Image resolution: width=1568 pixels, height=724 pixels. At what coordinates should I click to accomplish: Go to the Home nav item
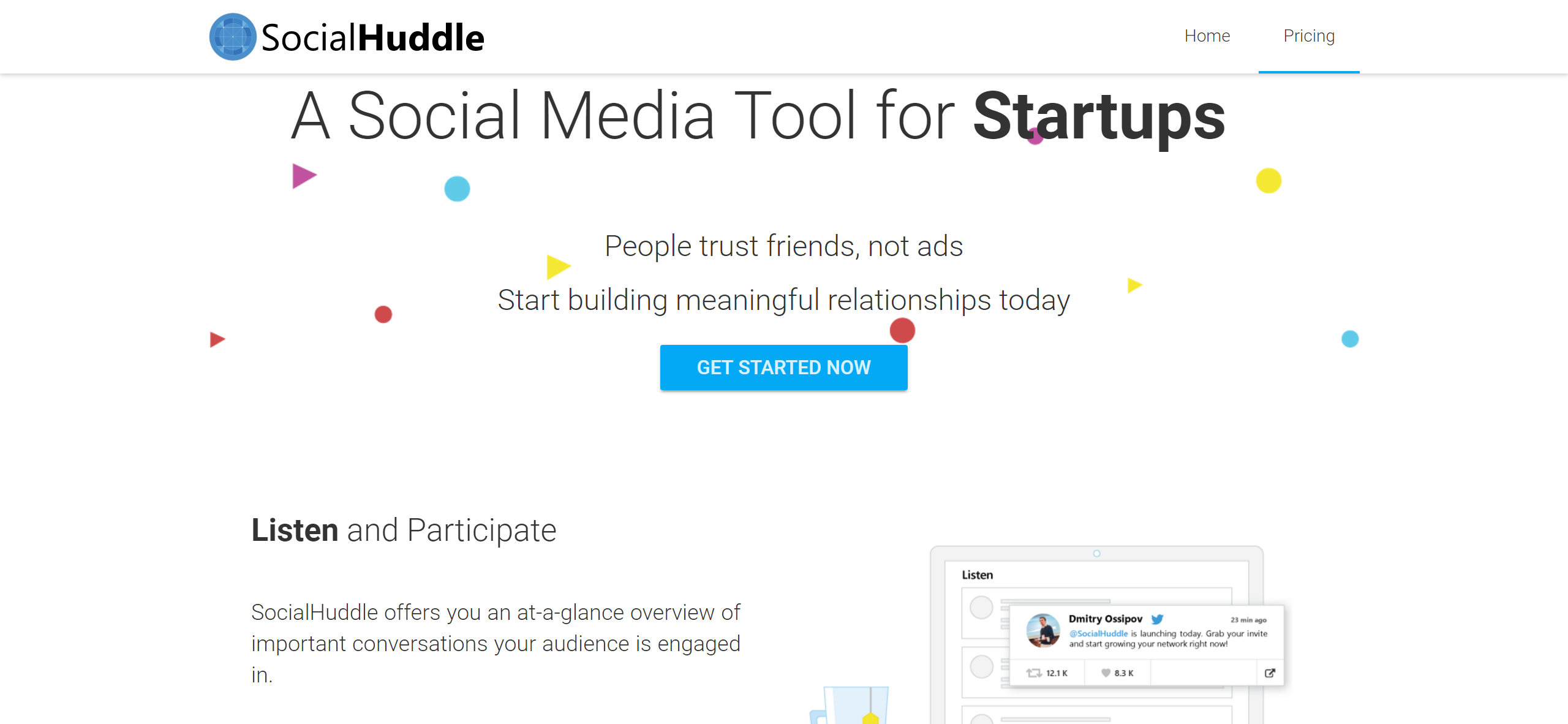pyautogui.click(x=1207, y=36)
